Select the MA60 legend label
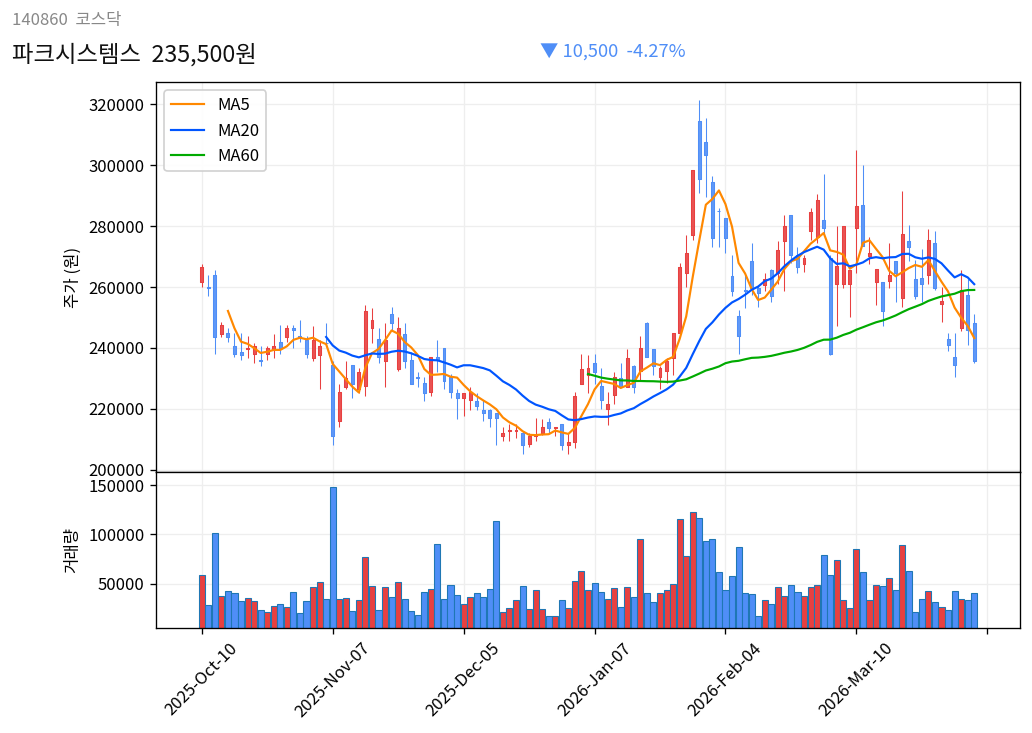This screenshot has height=733, width=1032. 238,155
